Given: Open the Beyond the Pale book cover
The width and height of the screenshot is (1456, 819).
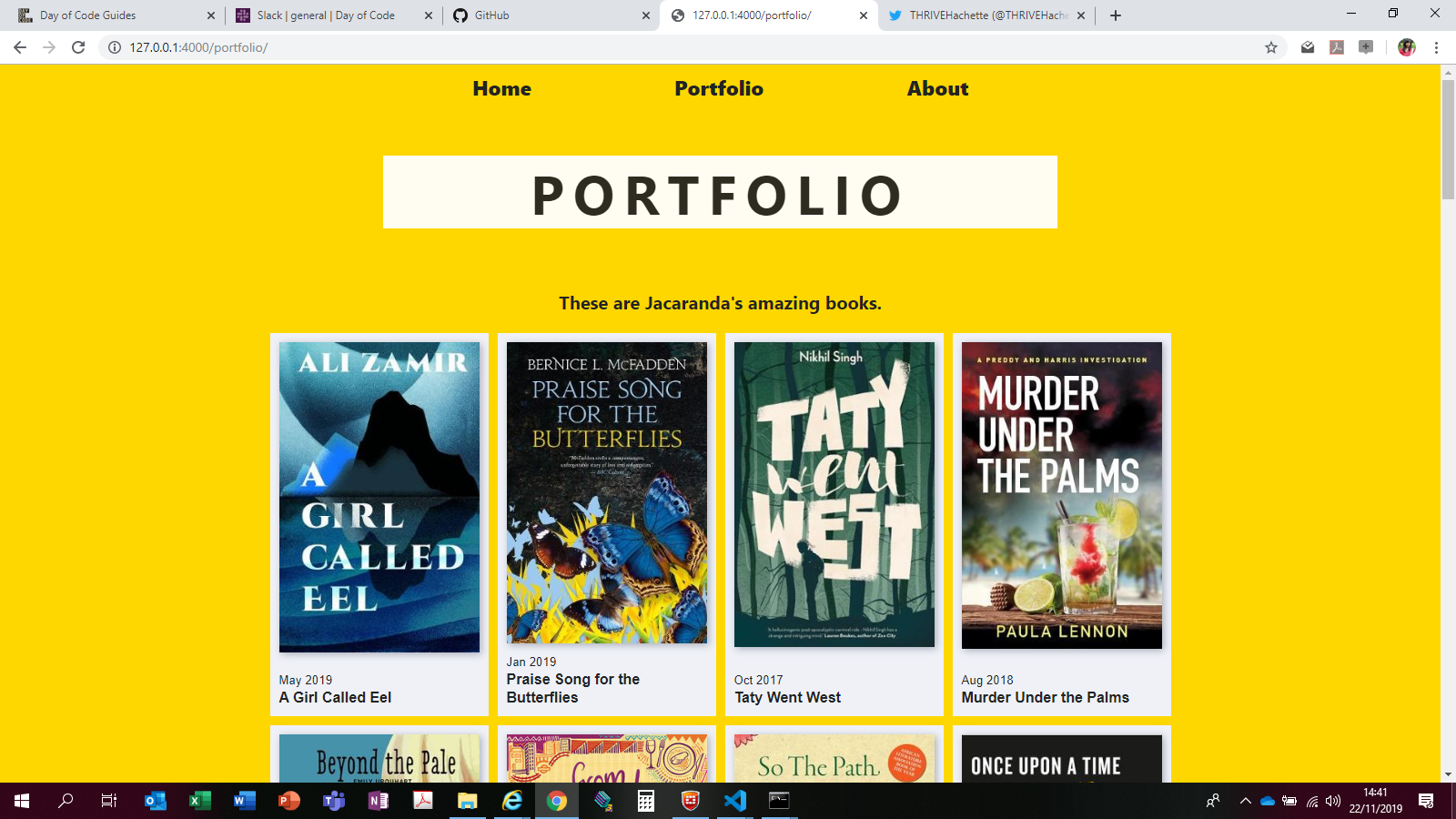Looking at the screenshot, I should pyautogui.click(x=379, y=758).
